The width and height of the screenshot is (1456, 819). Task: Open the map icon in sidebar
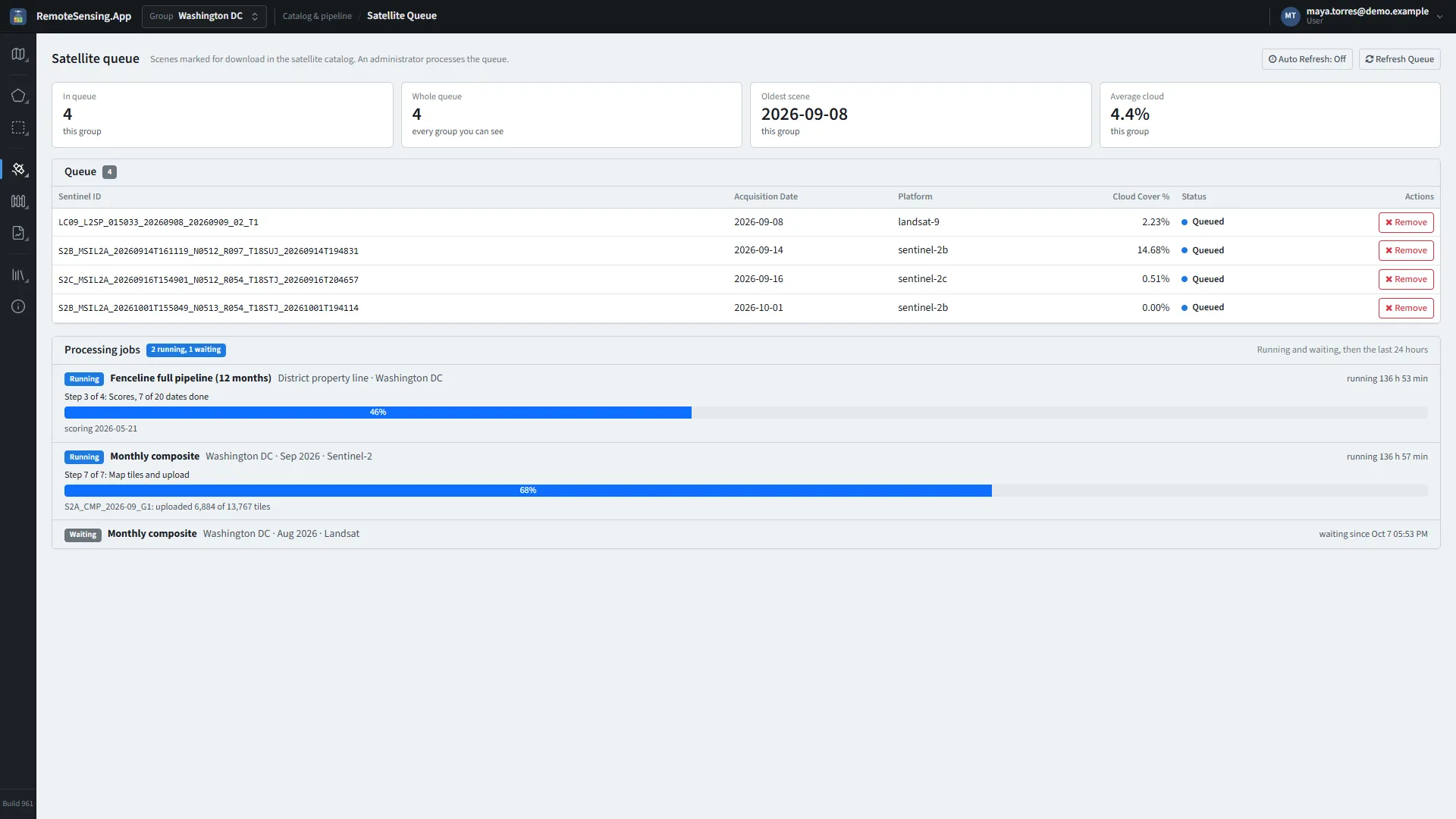18,55
